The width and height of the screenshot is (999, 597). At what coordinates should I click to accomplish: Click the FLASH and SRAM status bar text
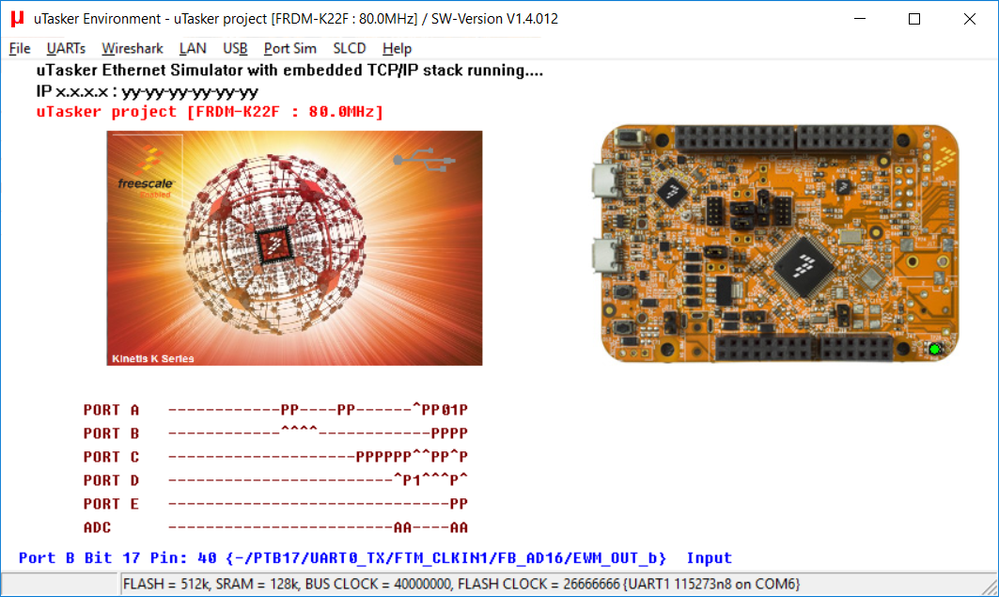pos(461,584)
